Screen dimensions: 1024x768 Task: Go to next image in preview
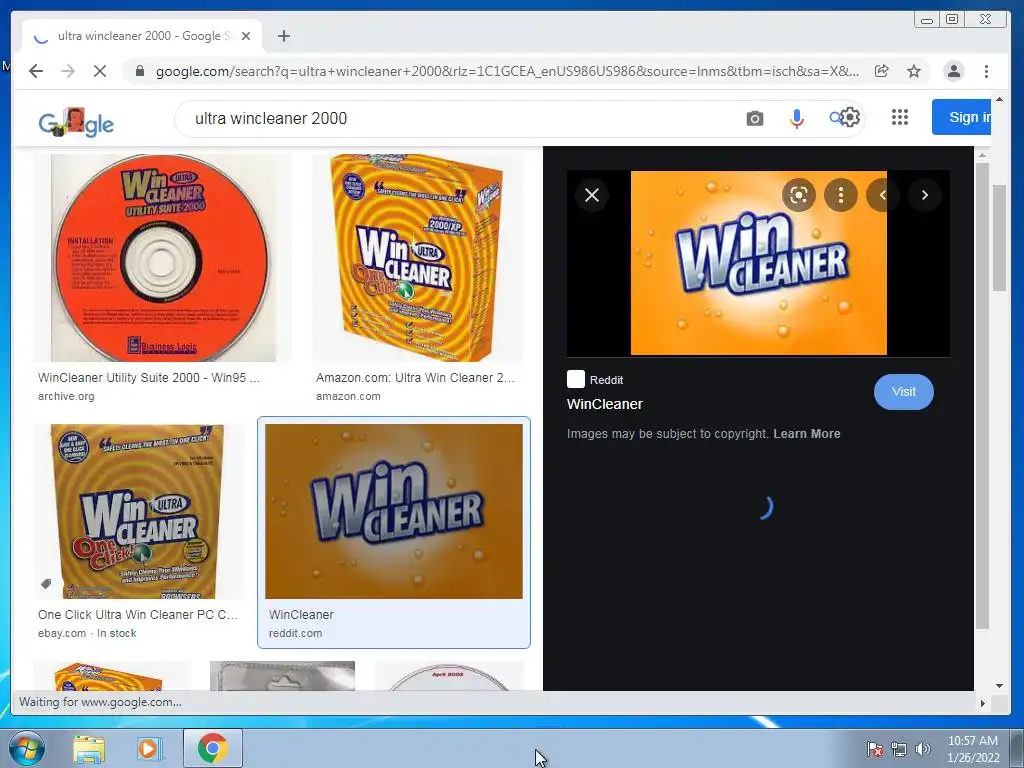(x=925, y=195)
